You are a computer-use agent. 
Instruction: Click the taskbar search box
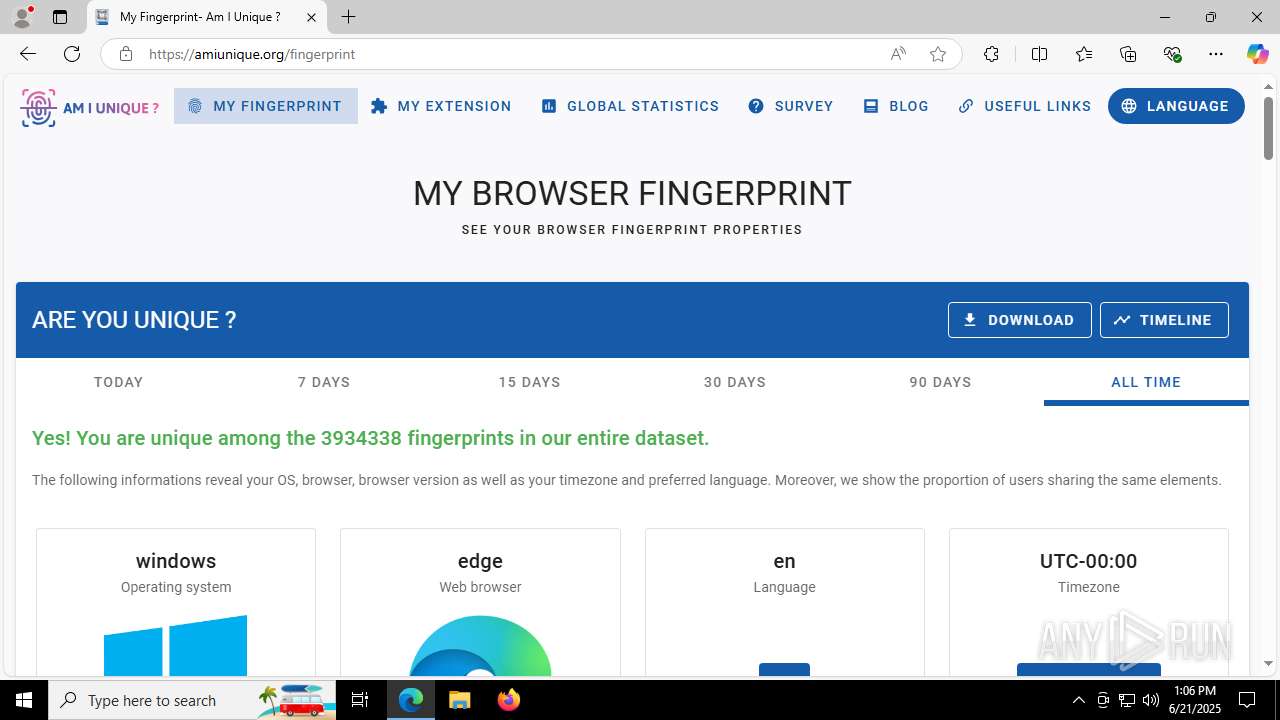pos(192,700)
